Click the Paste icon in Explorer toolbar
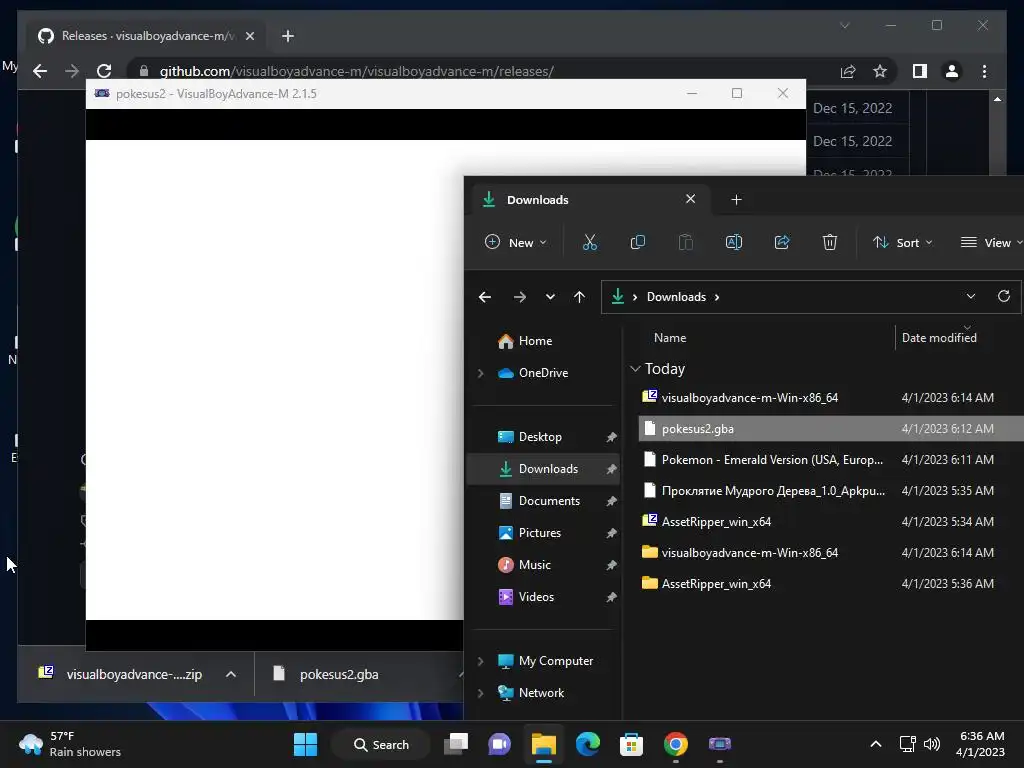Viewport: 1024px width, 768px height. coord(685,242)
